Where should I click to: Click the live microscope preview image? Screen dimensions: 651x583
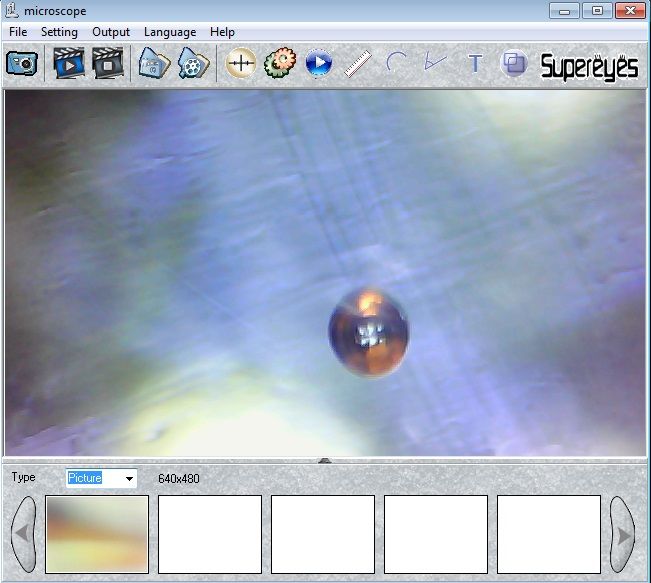click(x=325, y=273)
